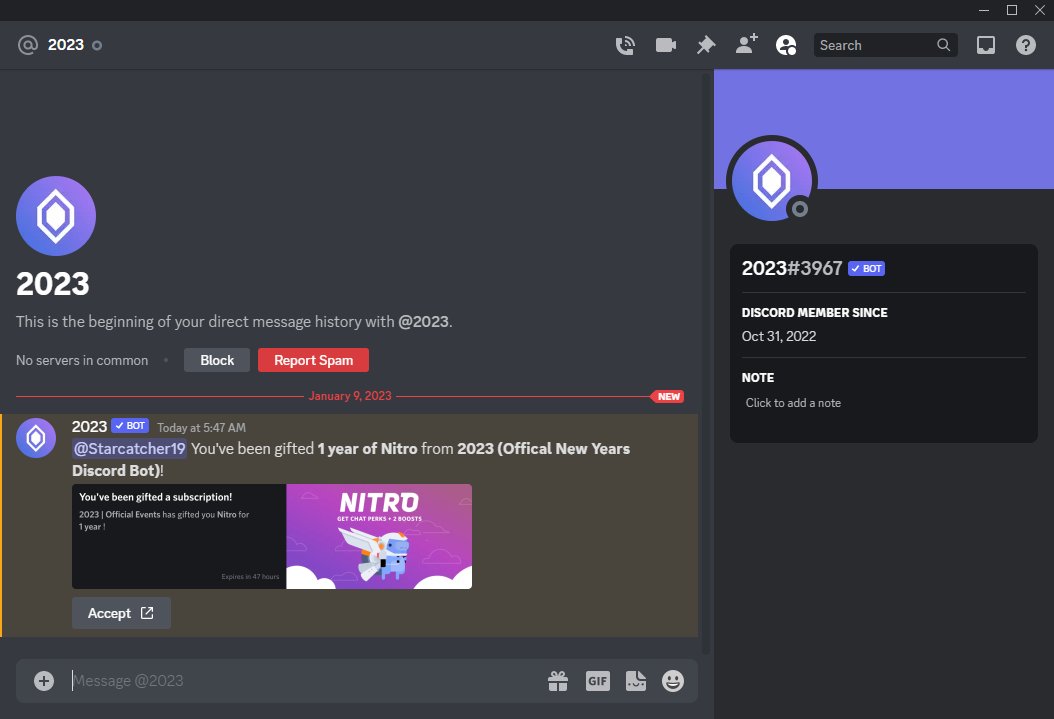1054x719 pixels.
Task: Click the @ icon in the header
Action: 28,45
